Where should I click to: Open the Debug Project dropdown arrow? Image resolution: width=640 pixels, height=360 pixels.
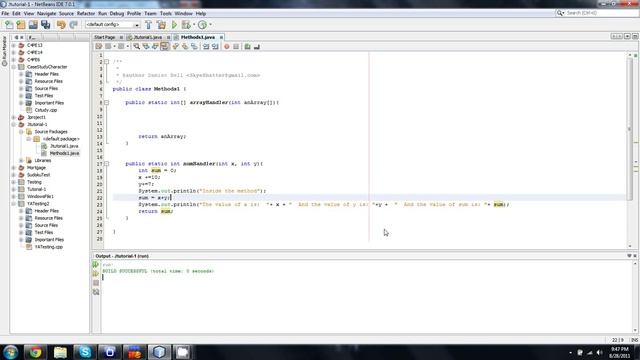pyautogui.click(x=194, y=25)
